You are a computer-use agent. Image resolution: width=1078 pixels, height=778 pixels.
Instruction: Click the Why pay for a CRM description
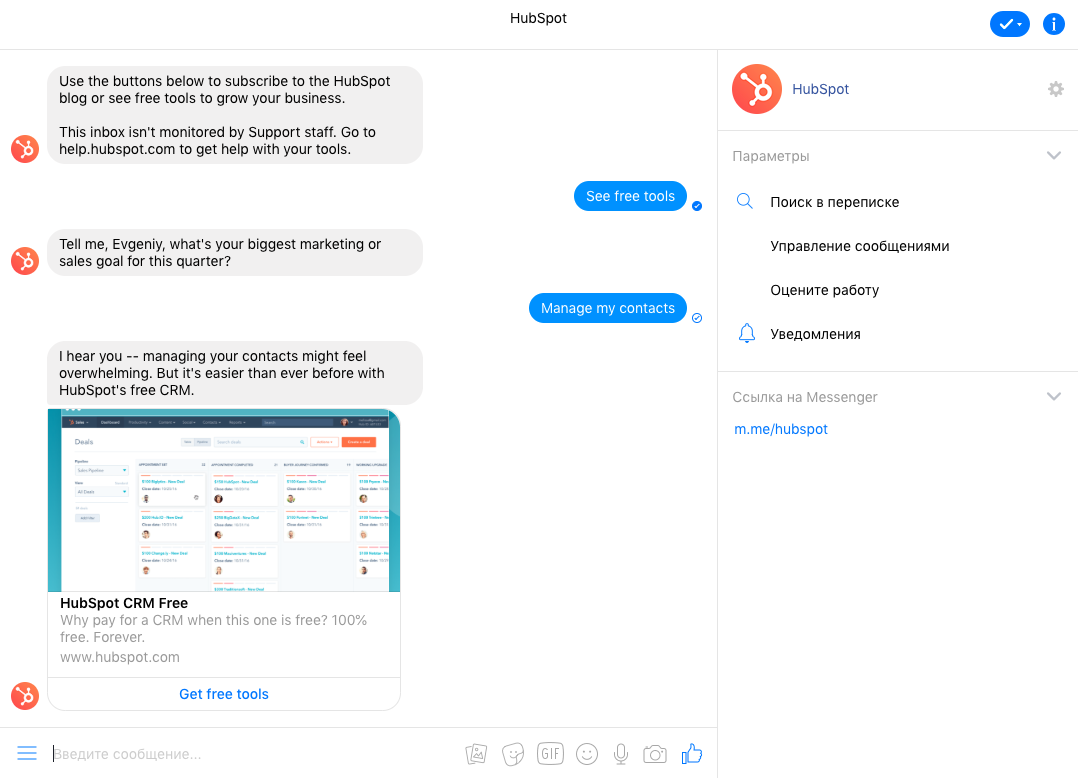[x=213, y=628]
